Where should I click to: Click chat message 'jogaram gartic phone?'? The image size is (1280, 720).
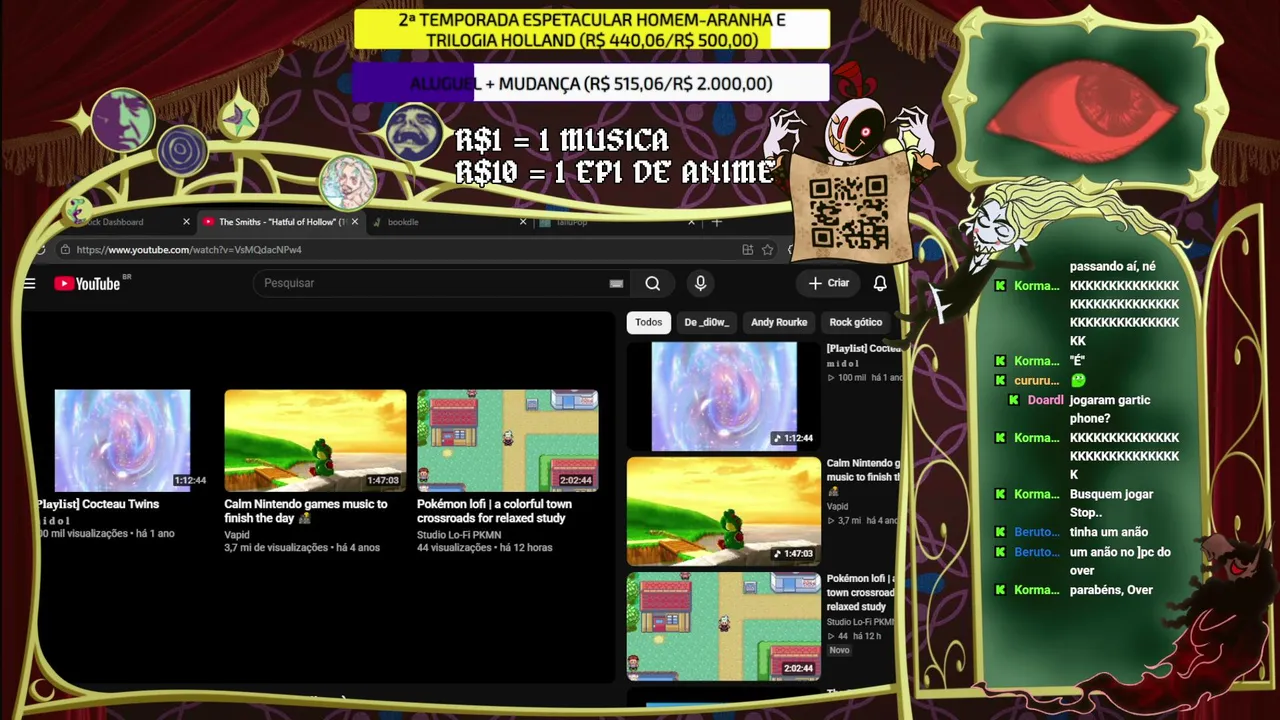point(1110,409)
